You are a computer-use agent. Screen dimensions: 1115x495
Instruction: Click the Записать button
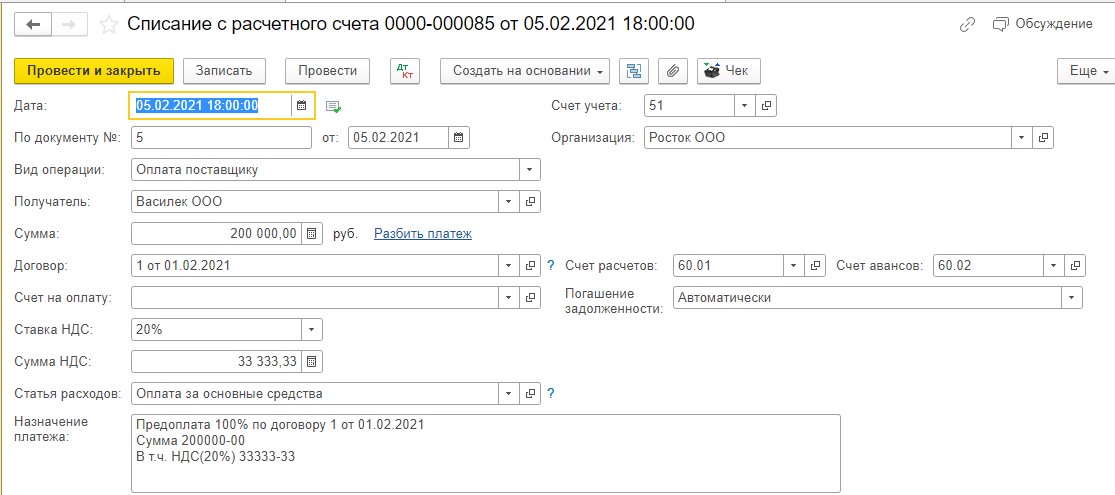(224, 71)
